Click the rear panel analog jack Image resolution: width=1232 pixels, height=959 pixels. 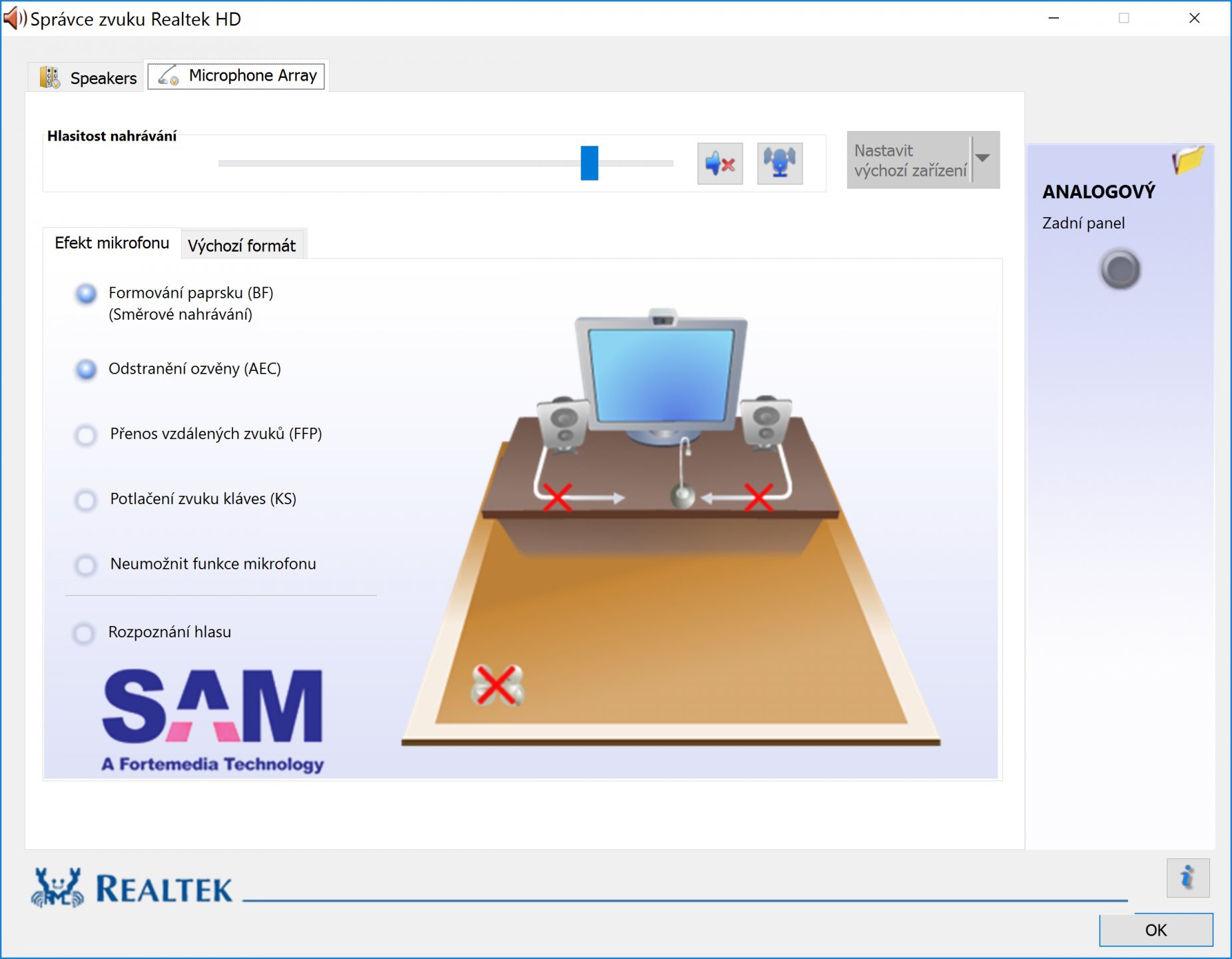point(1120,270)
